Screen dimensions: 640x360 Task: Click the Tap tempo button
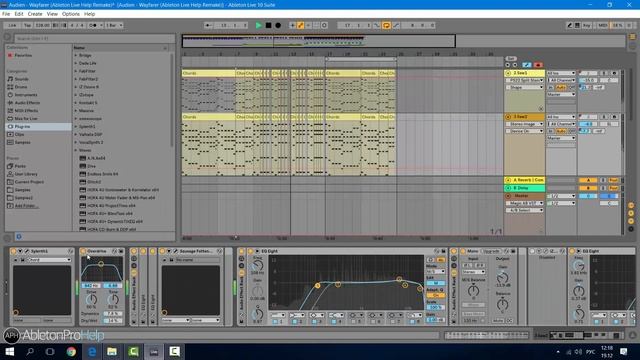point(27,25)
